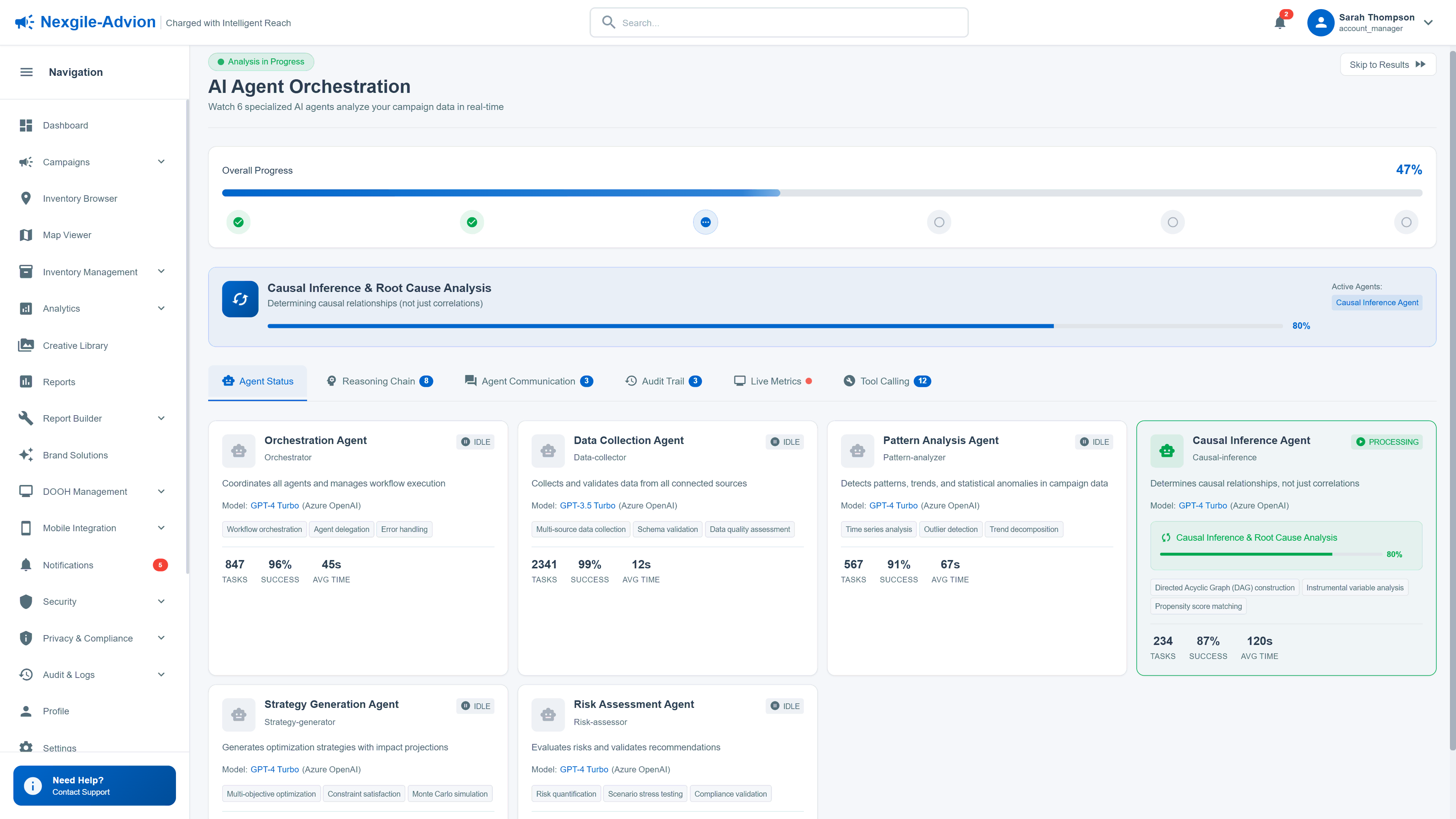This screenshot has height=819, width=1456.
Task: Click the Causal Inference Agent robot icon
Action: point(1167,450)
